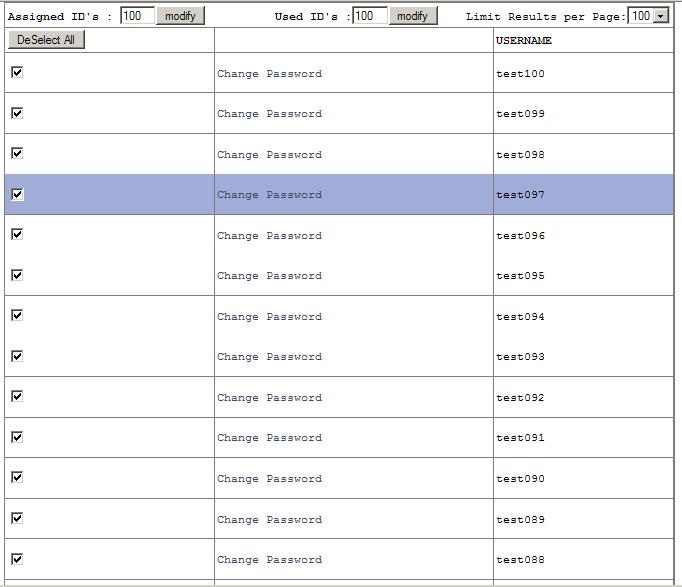Select the username text test094
Screen dimensions: 682x587
pyautogui.click(x=520, y=316)
